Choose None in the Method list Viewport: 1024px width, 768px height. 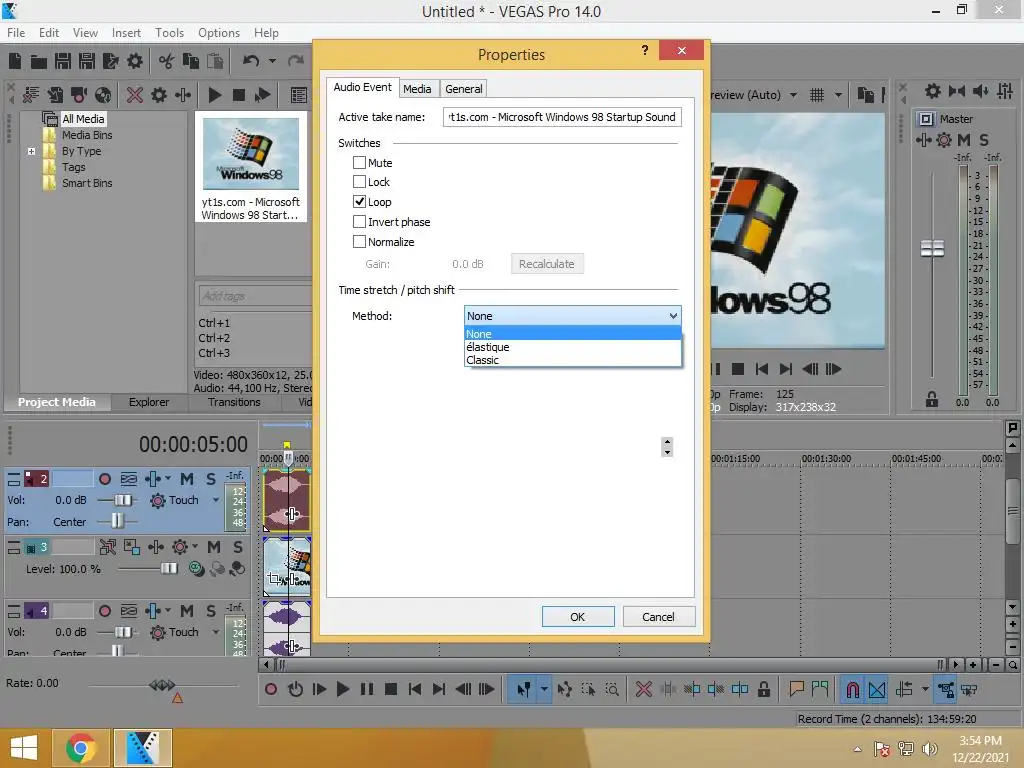[573, 334]
